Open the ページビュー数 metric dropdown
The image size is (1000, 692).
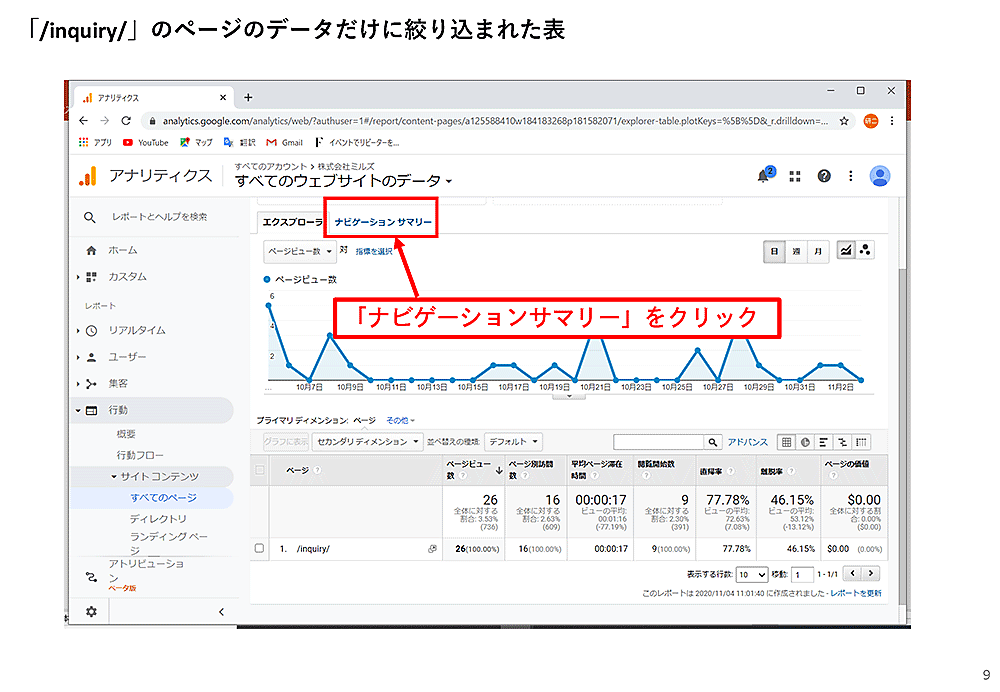point(299,252)
